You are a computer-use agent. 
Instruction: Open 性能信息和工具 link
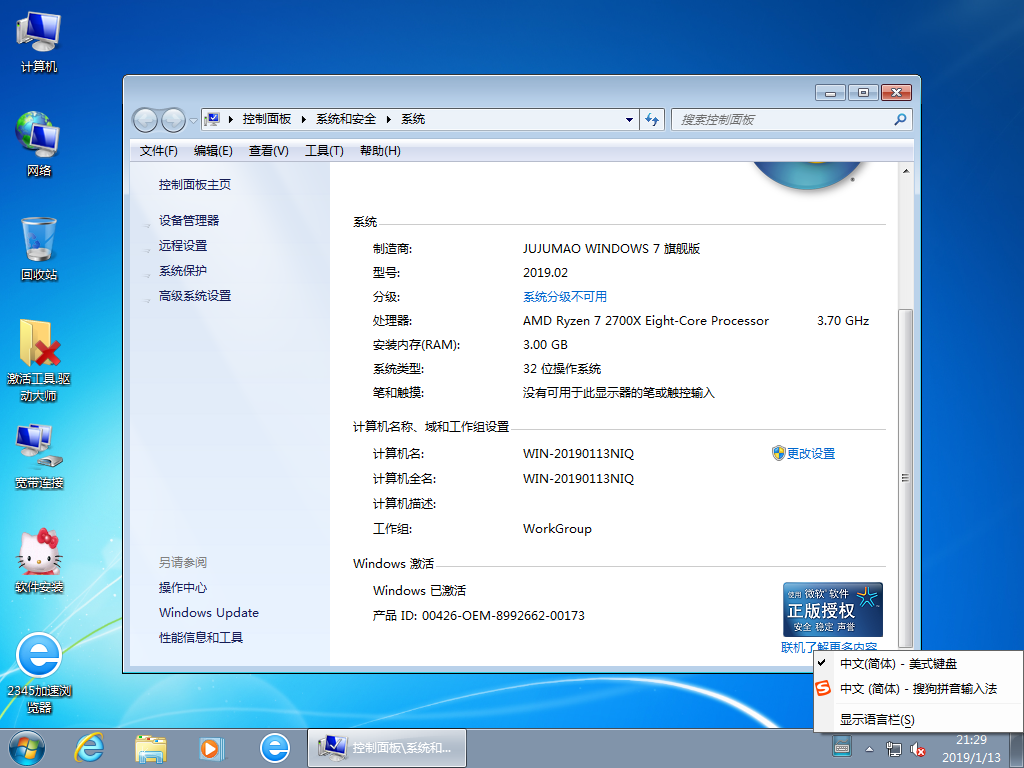coord(200,637)
